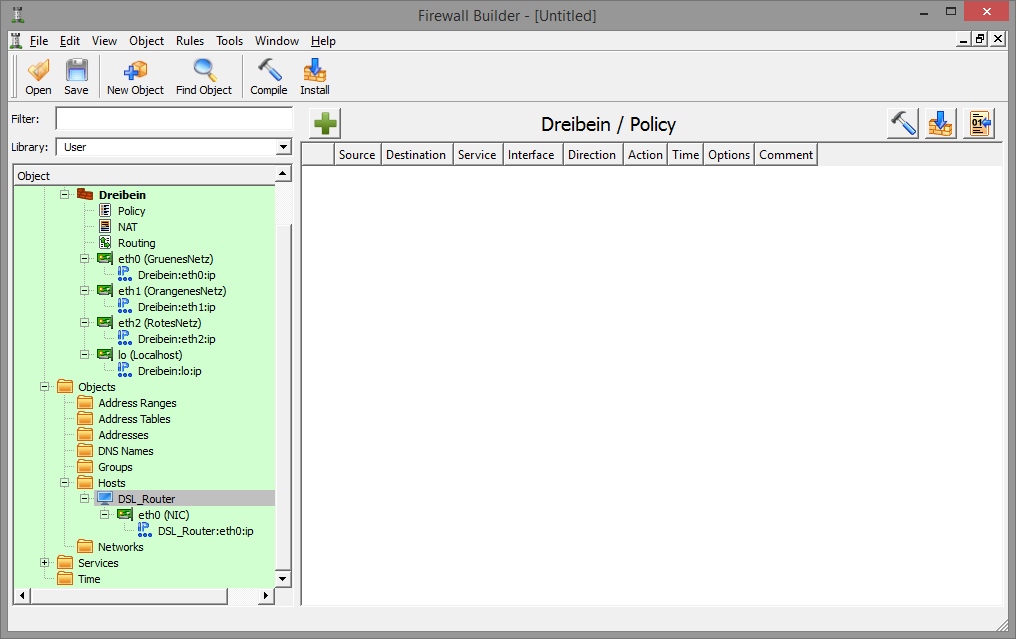The width and height of the screenshot is (1016, 639).
Task: Click the Open toolbar icon
Action: click(x=38, y=77)
